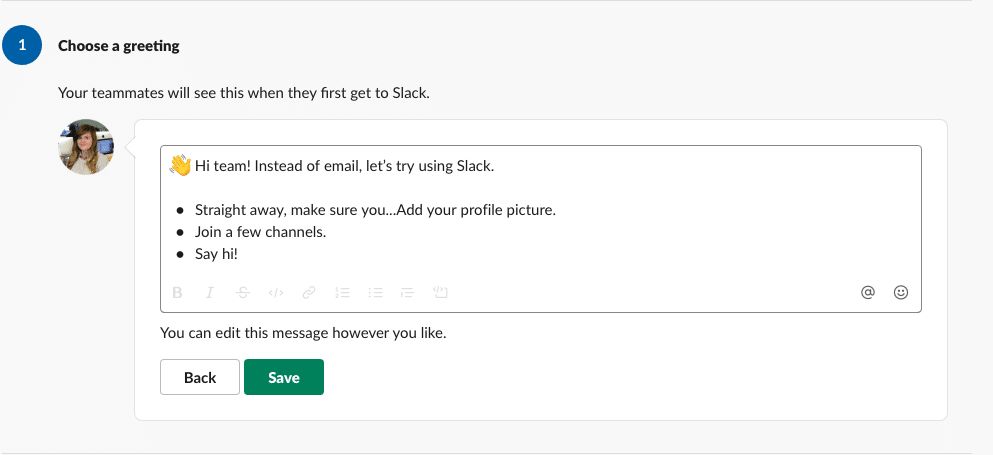Click the Back button
993x455 pixels.
[199, 377]
